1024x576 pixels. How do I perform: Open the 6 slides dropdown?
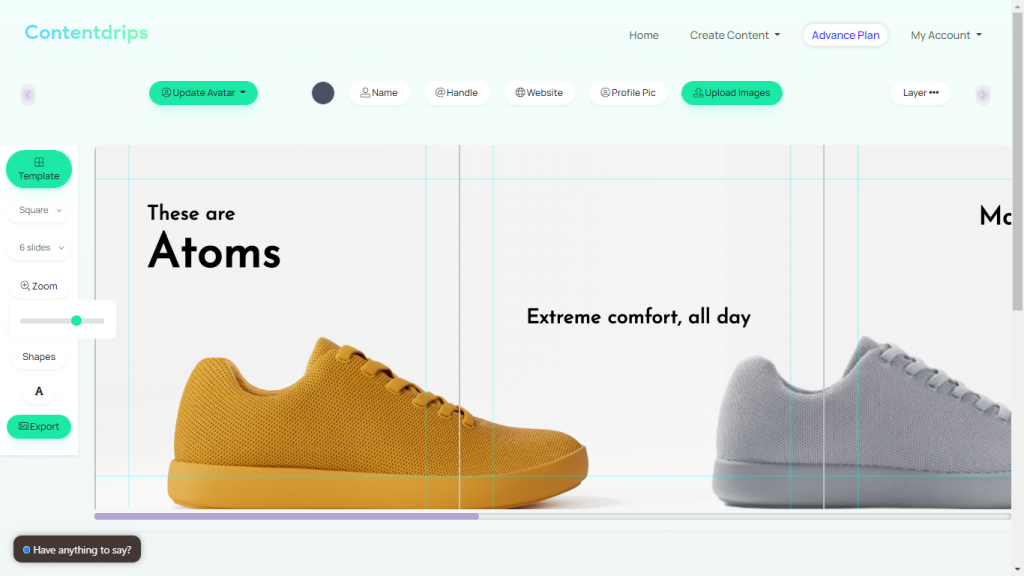click(x=40, y=248)
